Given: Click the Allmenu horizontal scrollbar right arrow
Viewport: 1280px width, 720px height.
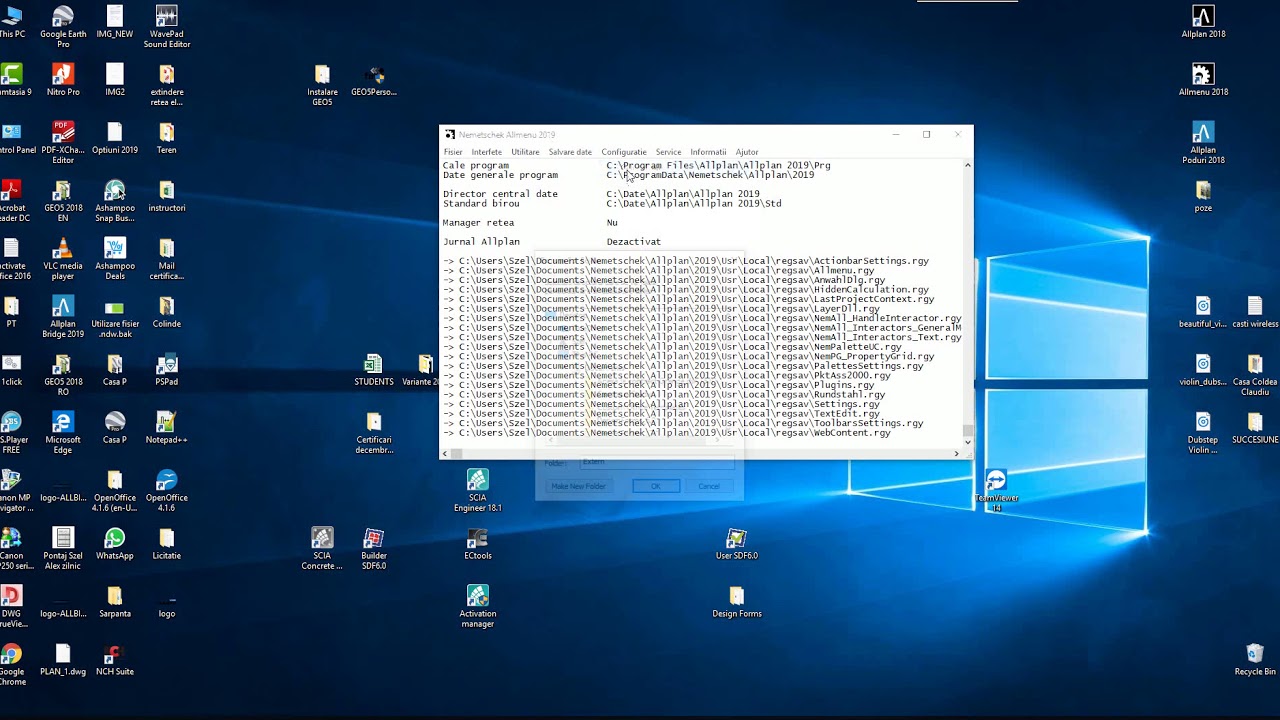Looking at the screenshot, I should (x=956, y=453).
